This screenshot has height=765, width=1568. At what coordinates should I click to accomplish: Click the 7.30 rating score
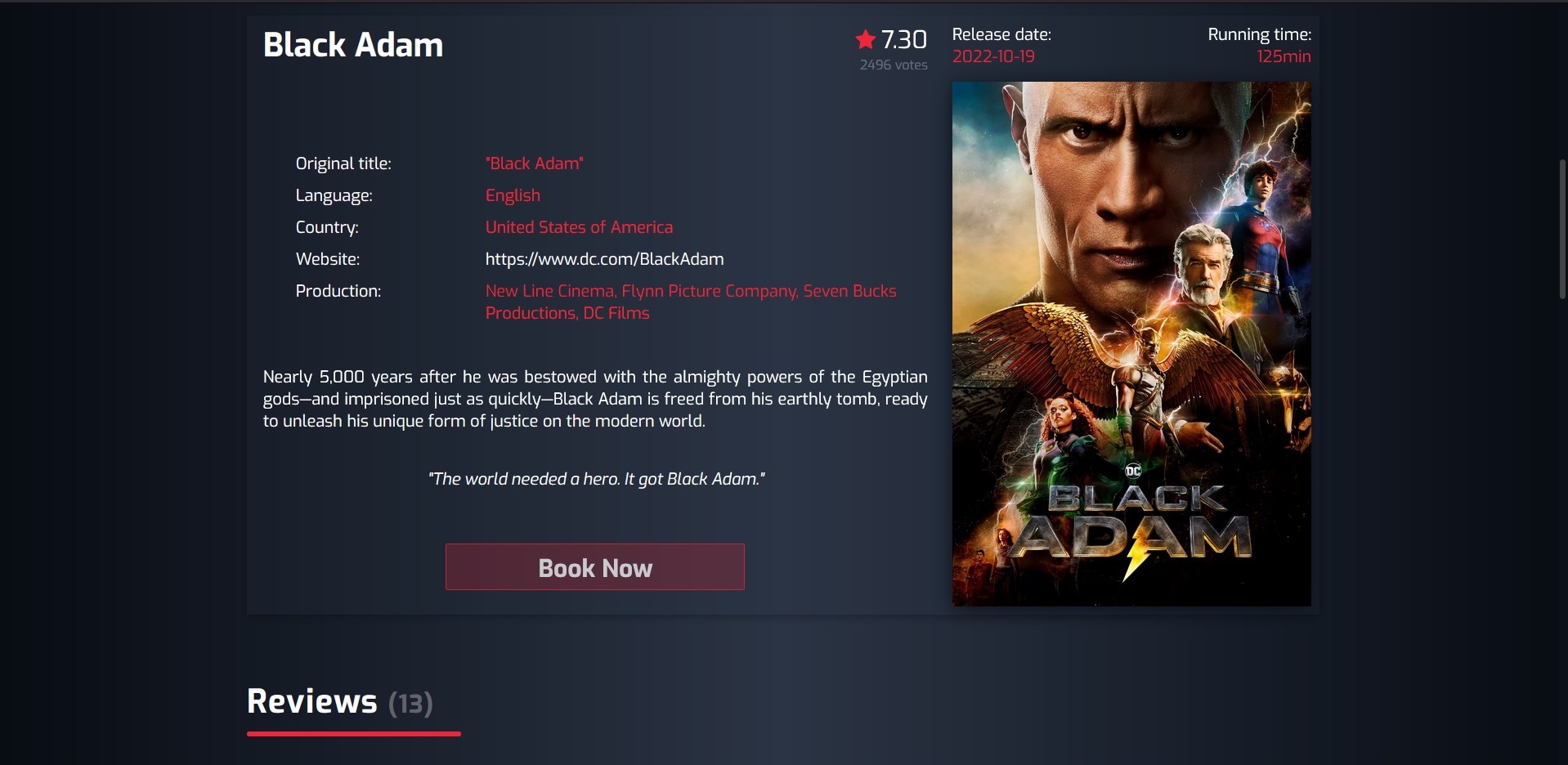point(904,39)
